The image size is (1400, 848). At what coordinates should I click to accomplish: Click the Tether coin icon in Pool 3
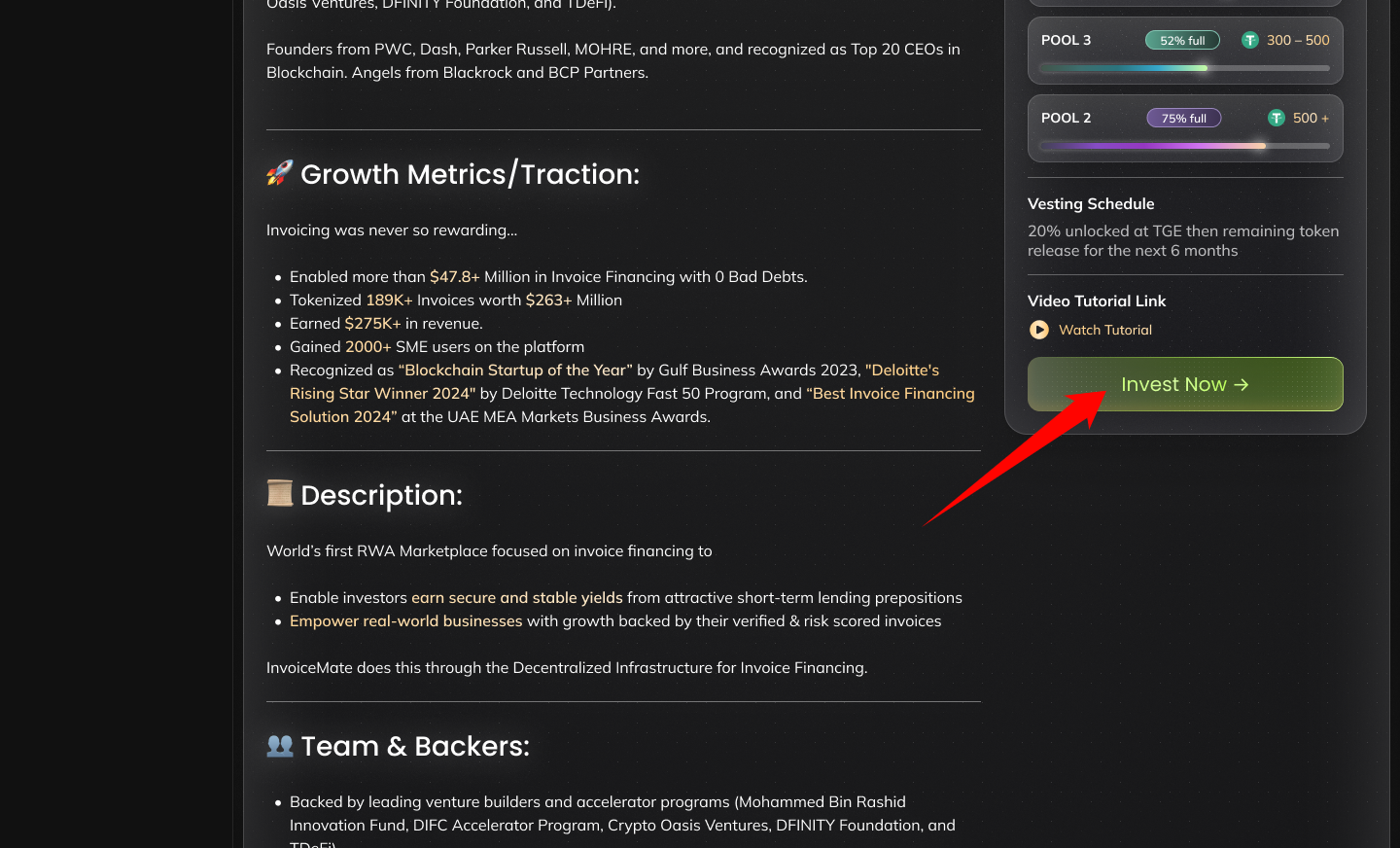(1250, 40)
